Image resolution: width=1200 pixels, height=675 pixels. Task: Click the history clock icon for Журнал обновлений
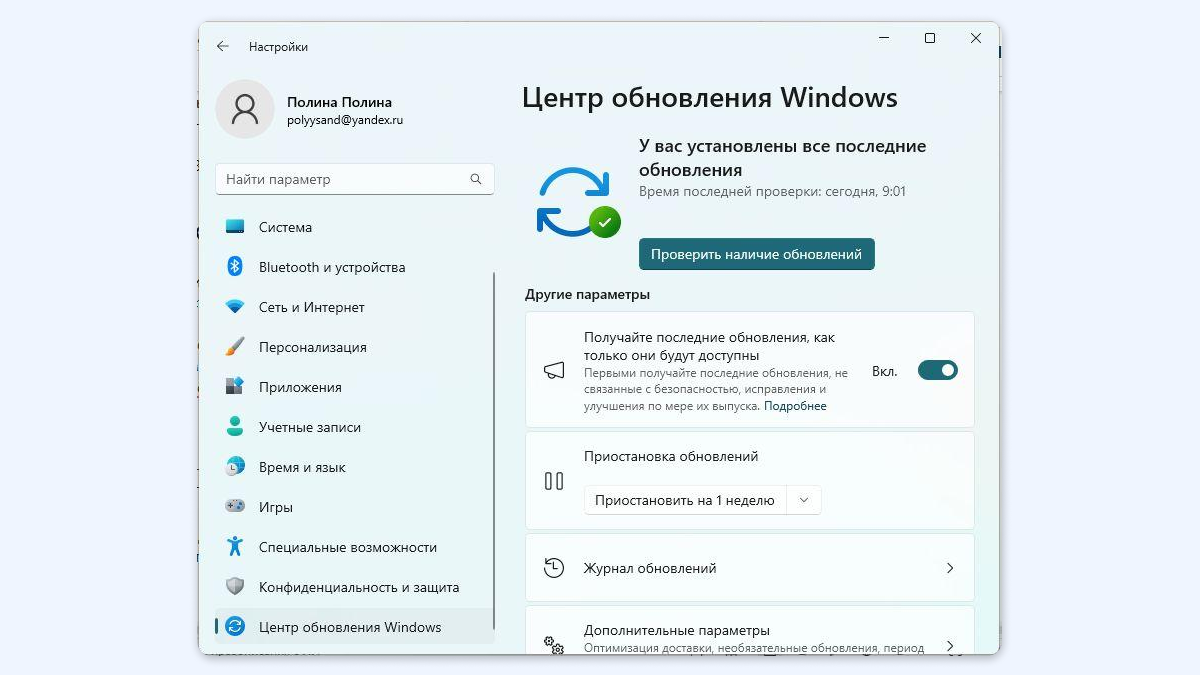coord(554,568)
